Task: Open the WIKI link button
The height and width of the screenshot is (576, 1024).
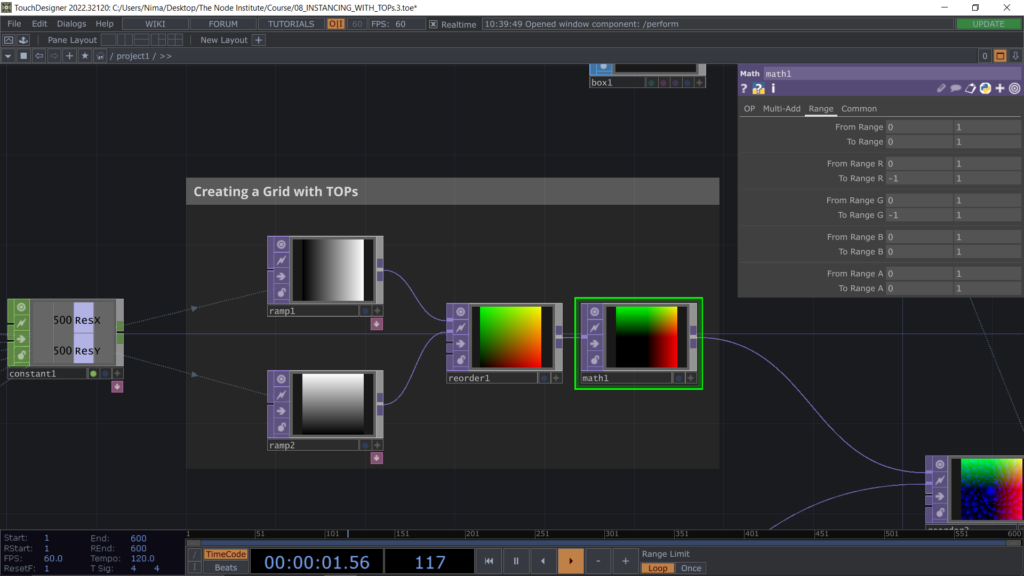Action: [155, 24]
